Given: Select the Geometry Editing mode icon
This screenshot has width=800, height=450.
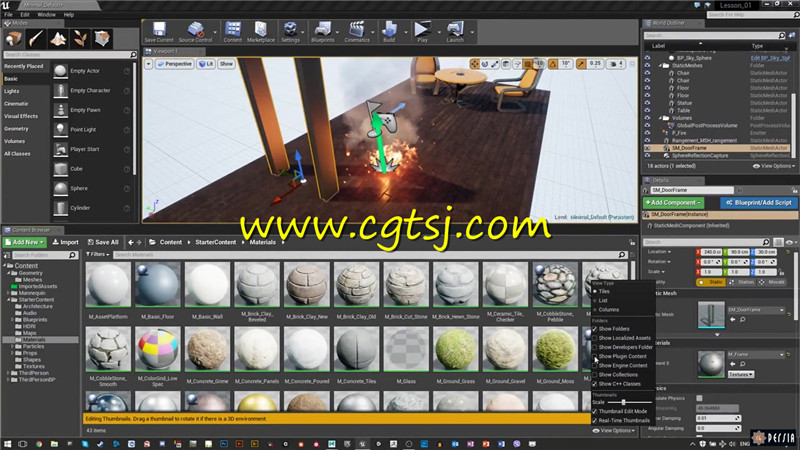Looking at the screenshot, I should click(102, 38).
